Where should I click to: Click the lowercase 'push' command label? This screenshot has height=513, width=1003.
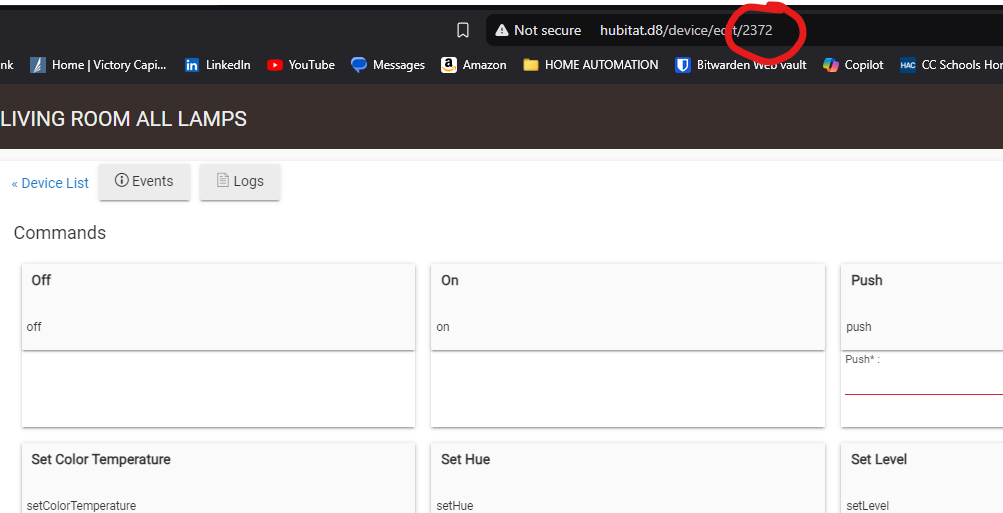pos(858,327)
